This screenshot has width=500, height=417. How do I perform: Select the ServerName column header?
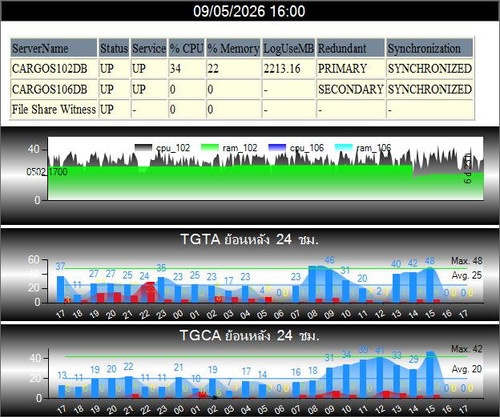pyautogui.click(x=54, y=48)
